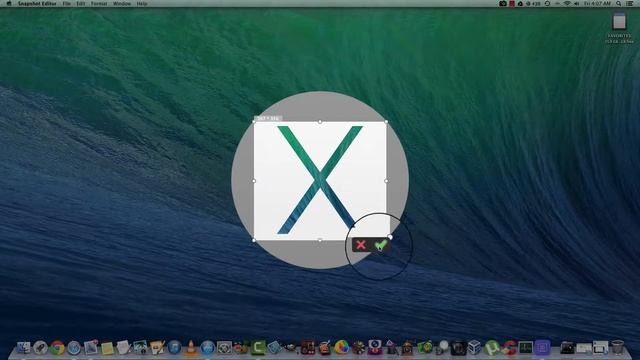Open Spotlight search magnifier
Image resolution: width=640 pixels, height=360 pixels.
click(x=619, y=3)
